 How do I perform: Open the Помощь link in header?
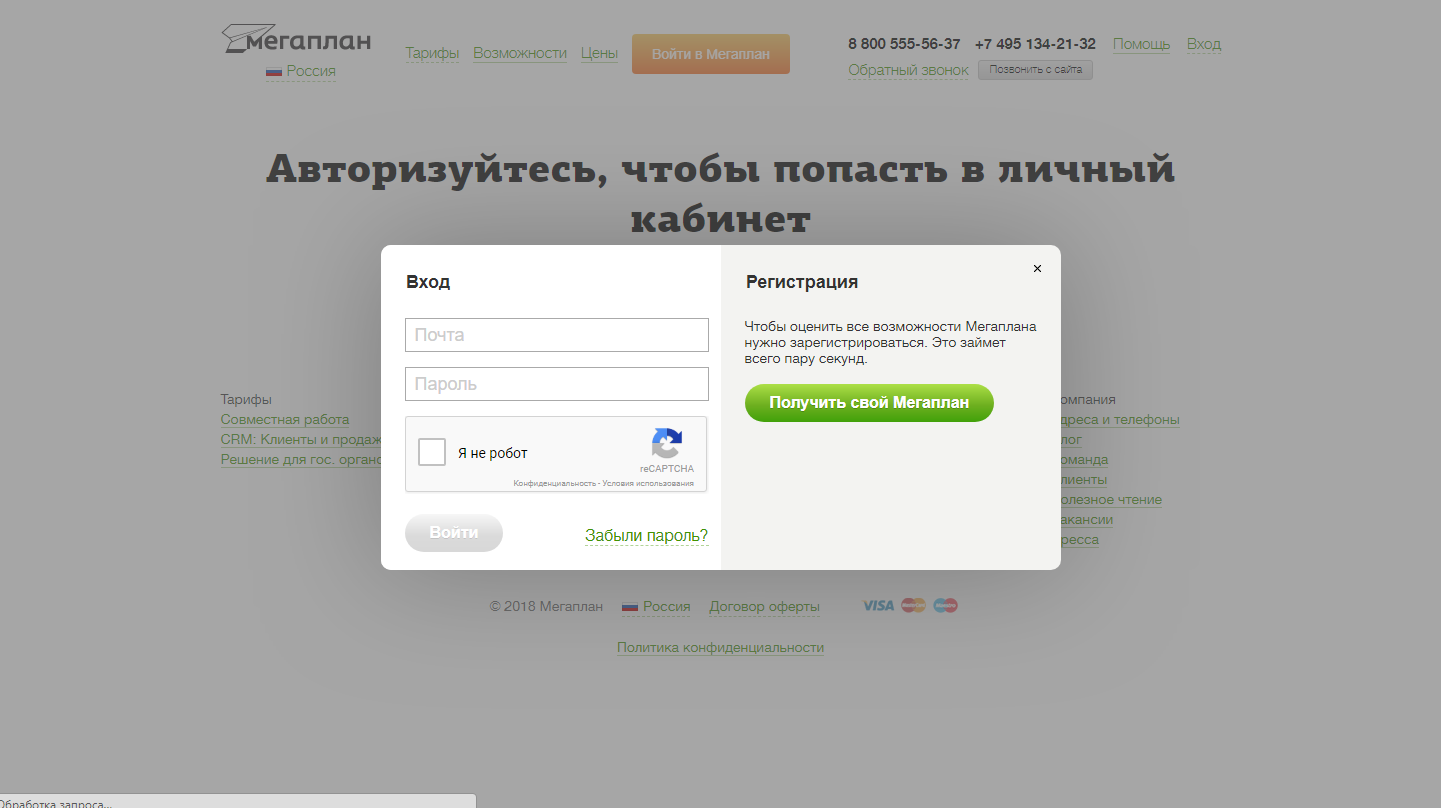pyautogui.click(x=1141, y=44)
